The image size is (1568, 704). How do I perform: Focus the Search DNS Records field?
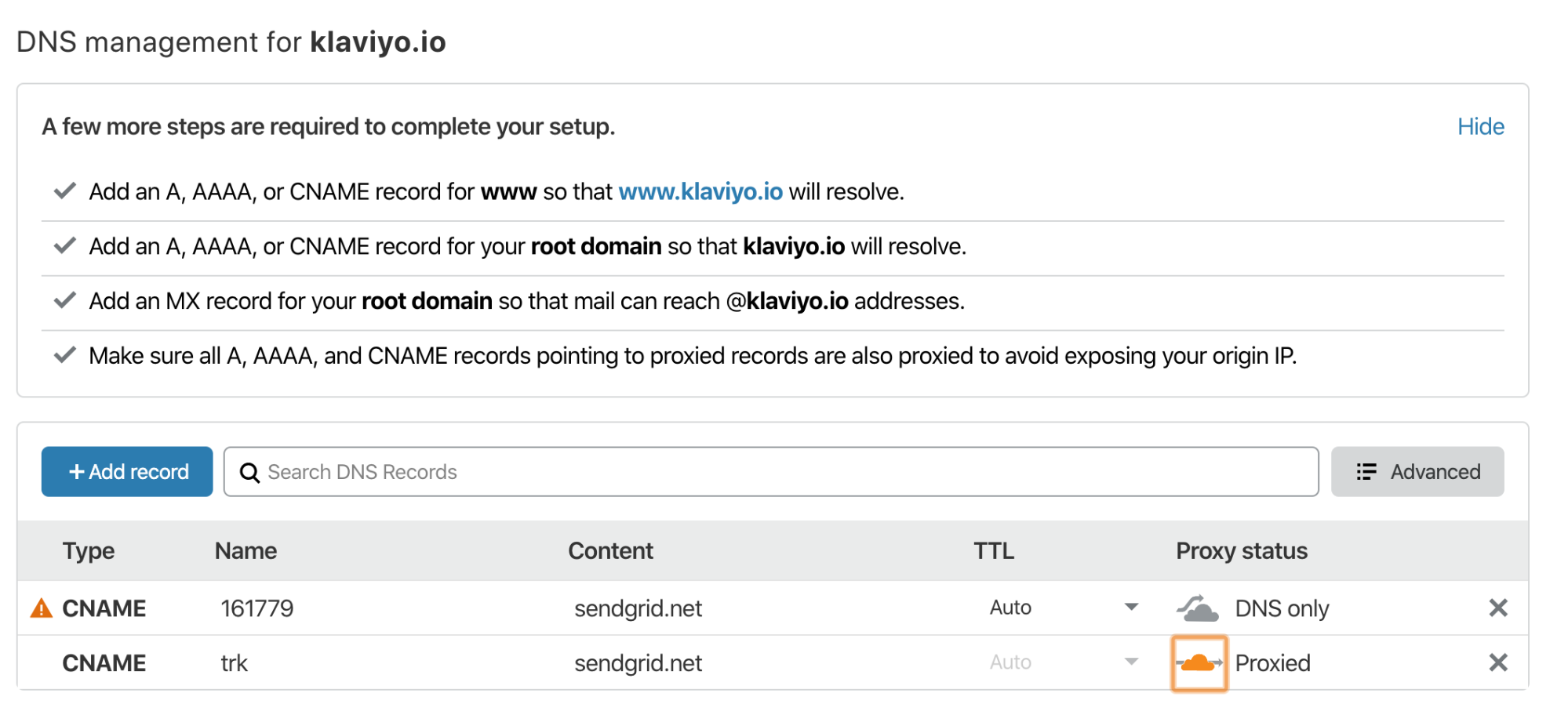(x=771, y=472)
